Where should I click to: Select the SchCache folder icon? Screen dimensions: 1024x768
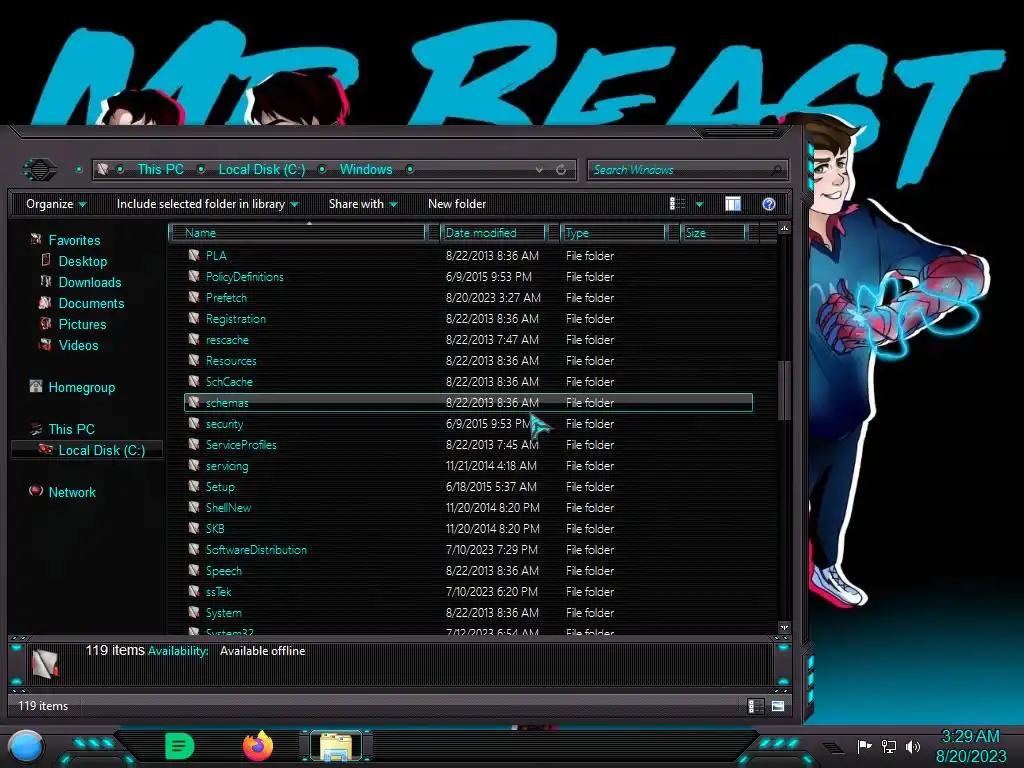coord(194,381)
